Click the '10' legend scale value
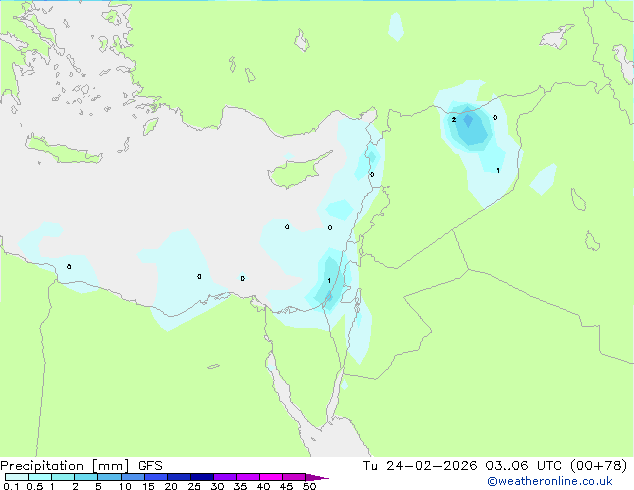The height and width of the screenshot is (490, 634). point(125,486)
